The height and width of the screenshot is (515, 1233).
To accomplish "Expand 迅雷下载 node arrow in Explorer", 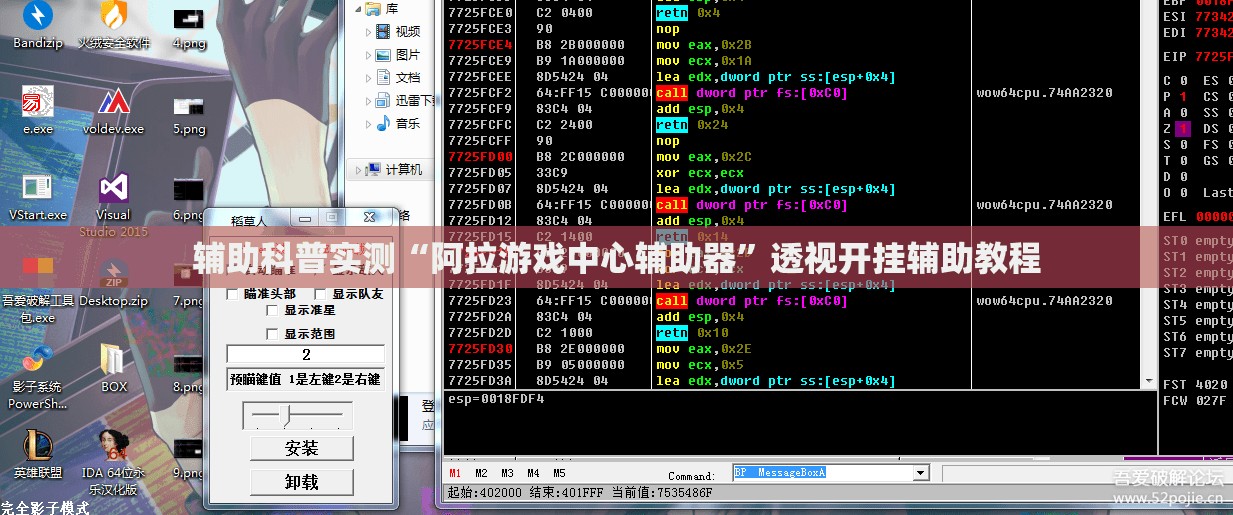I will click(368, 101).
